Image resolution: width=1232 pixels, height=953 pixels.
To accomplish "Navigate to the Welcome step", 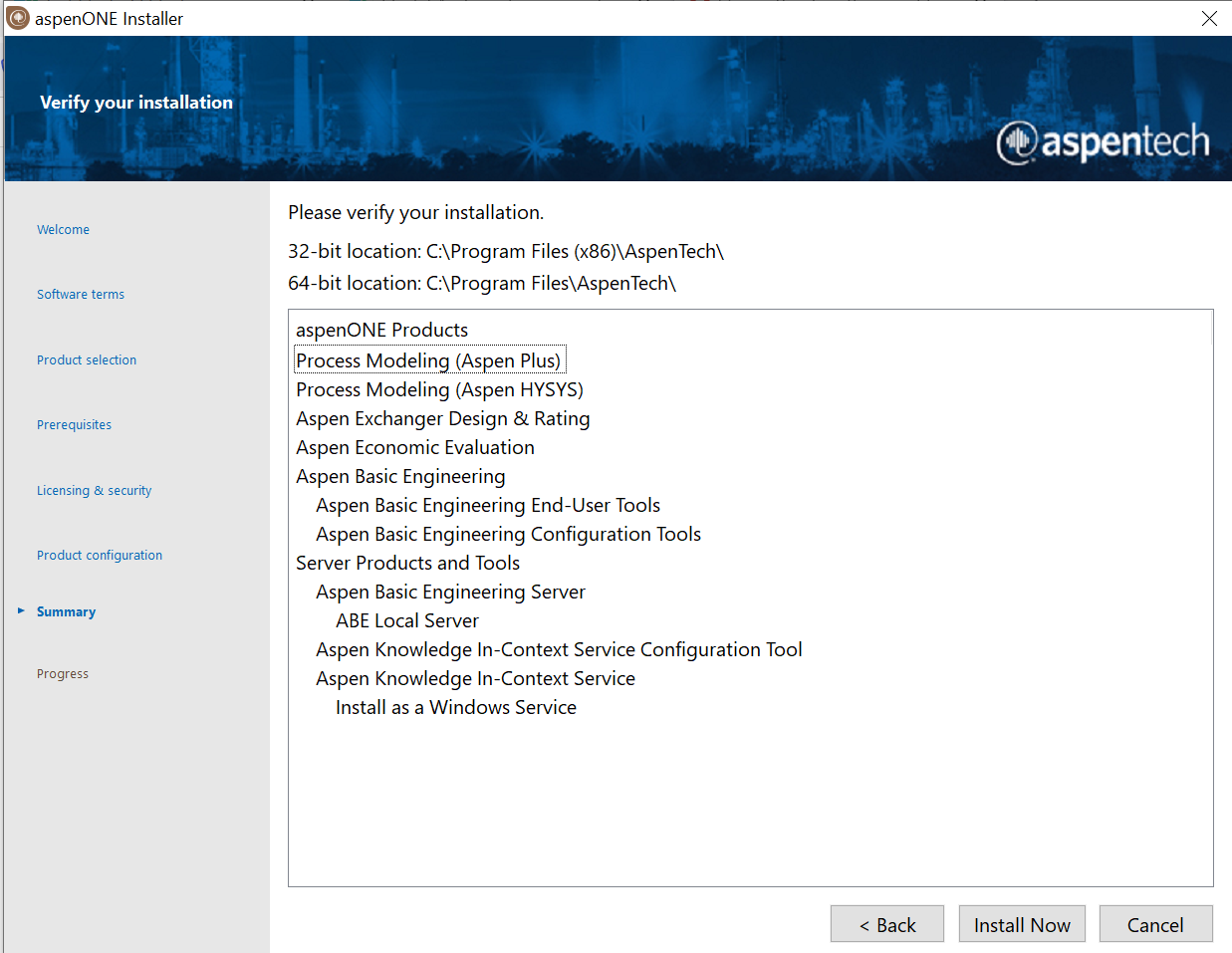I will 63,229.
